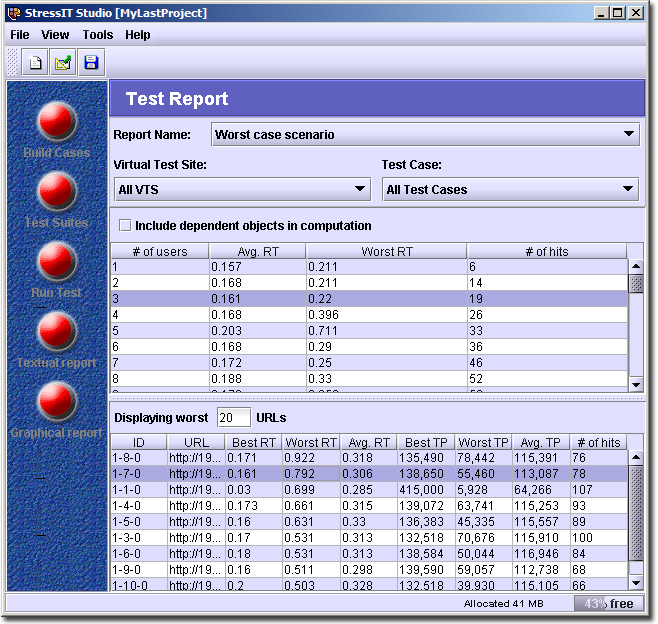The height and width of the screenshot is (624, 658).
Task: Open the Virtual Test Site All VTS dropdown
Action: [x=243, y=189]
